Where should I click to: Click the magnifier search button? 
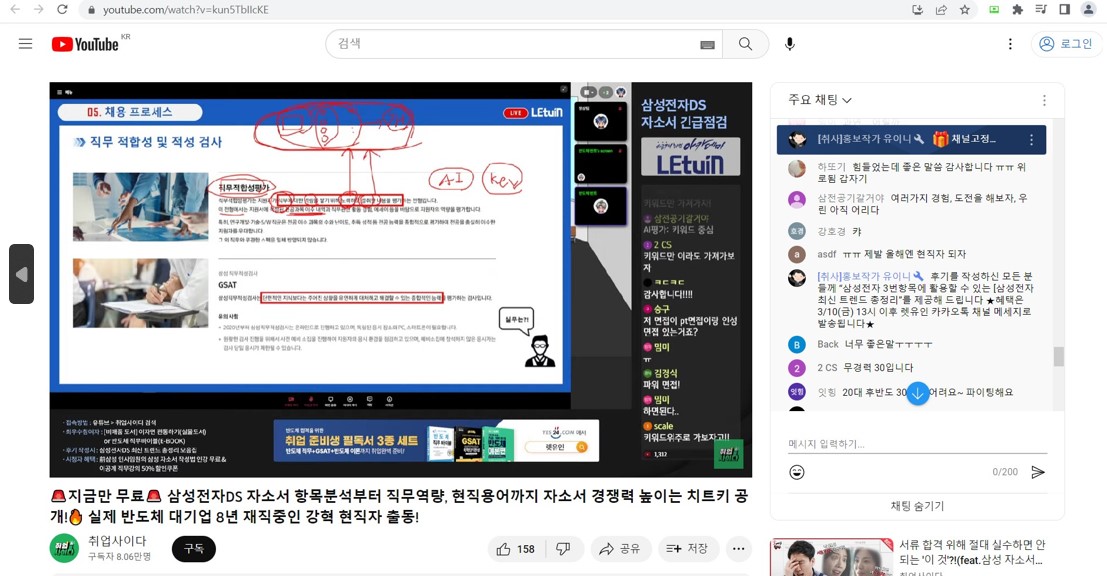(745, 44)
